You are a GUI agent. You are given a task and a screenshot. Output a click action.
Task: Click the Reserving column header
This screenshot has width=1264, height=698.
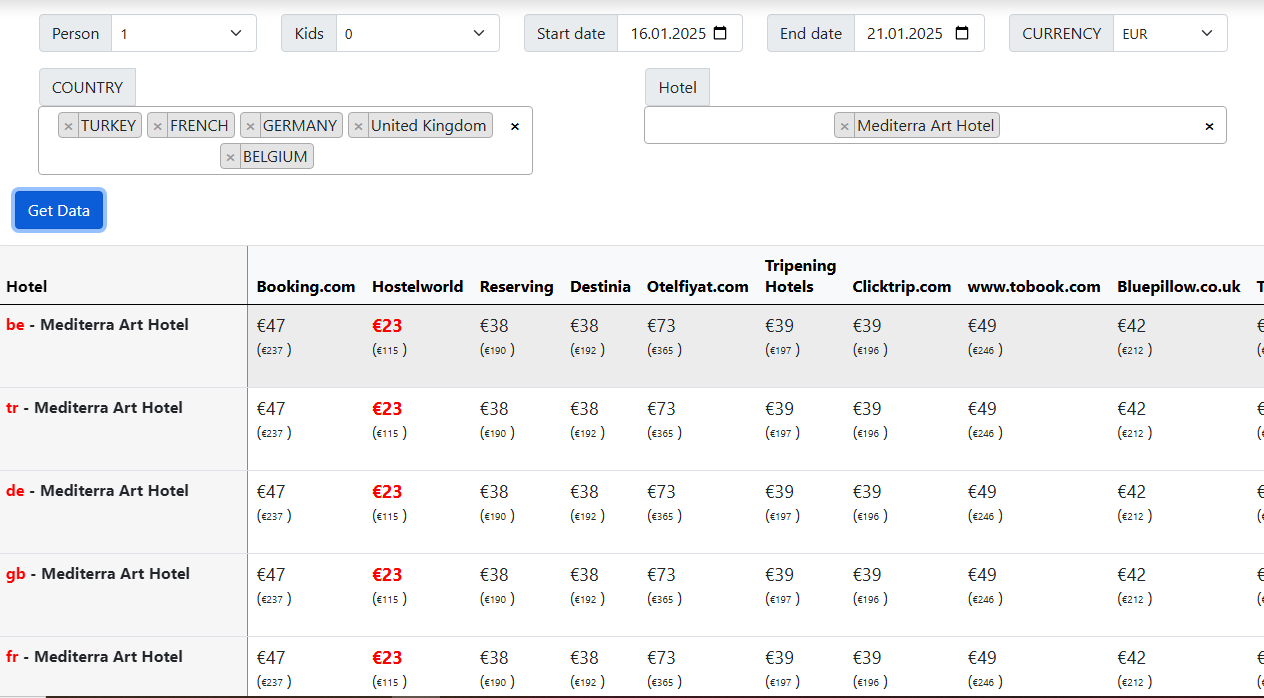coord(516,287)
